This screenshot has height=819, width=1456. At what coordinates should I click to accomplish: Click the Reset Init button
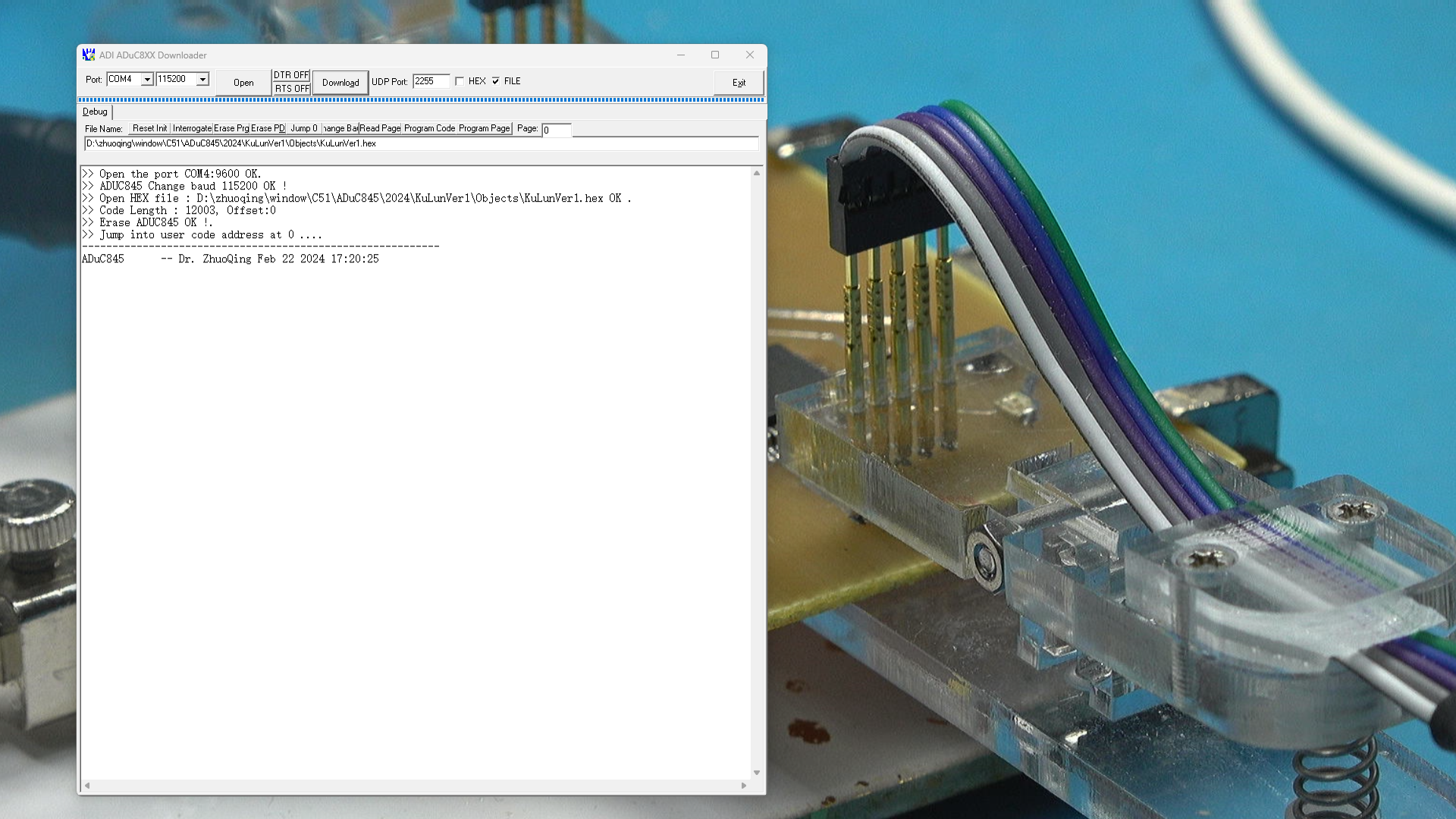(x=149, y=128)
